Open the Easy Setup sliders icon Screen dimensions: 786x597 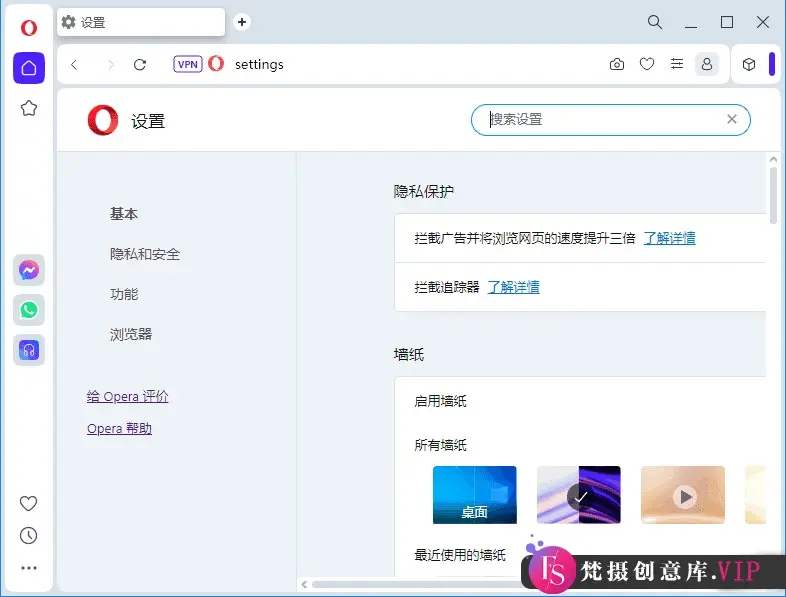(677, 64)
